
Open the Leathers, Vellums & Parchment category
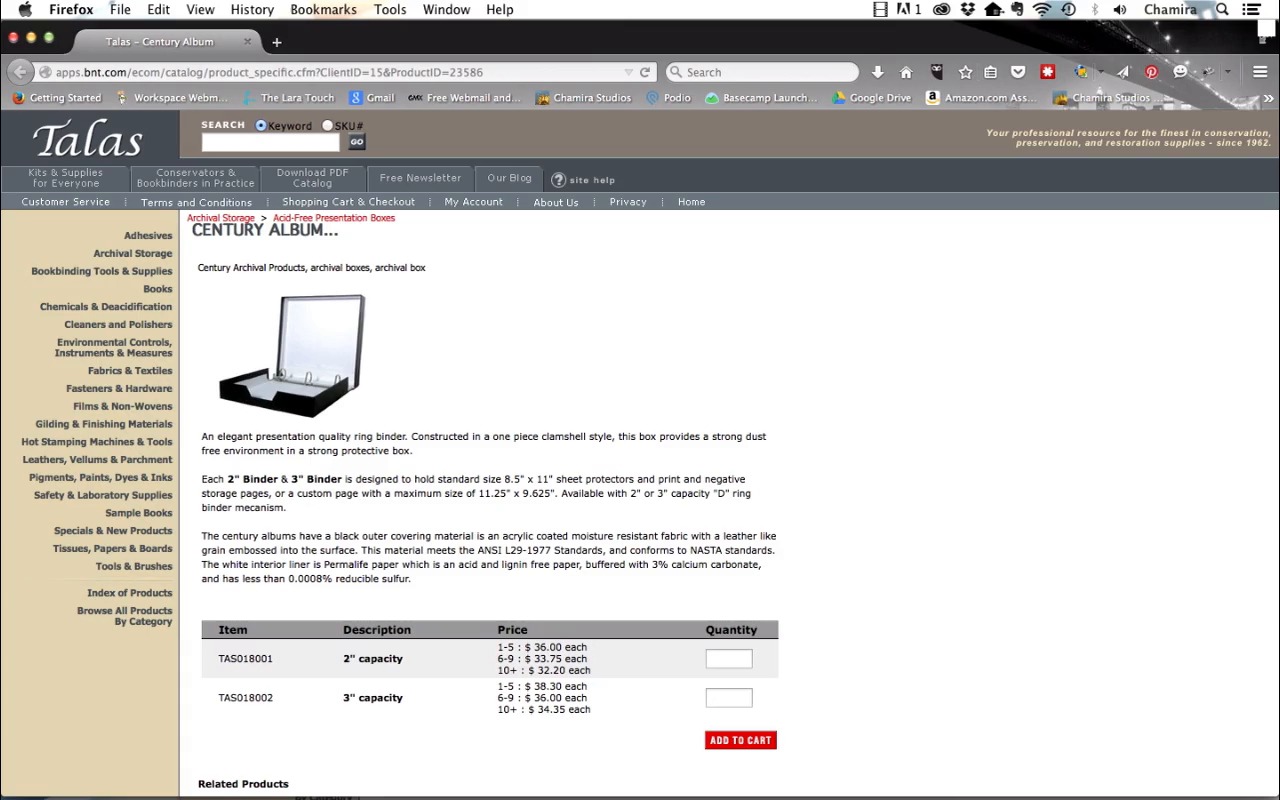point(97,460)
